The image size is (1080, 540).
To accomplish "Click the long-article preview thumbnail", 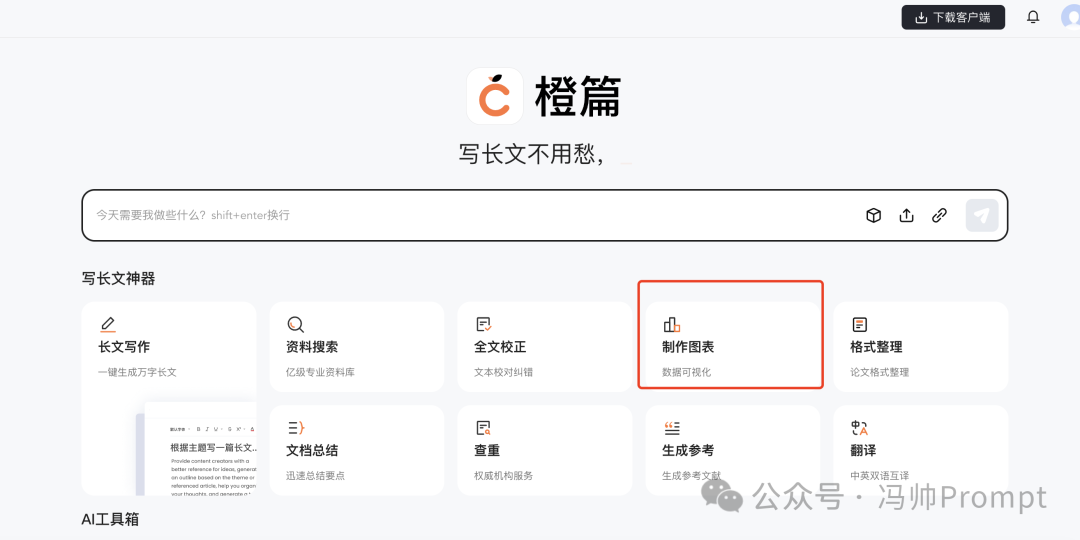I will click(200, 450).
